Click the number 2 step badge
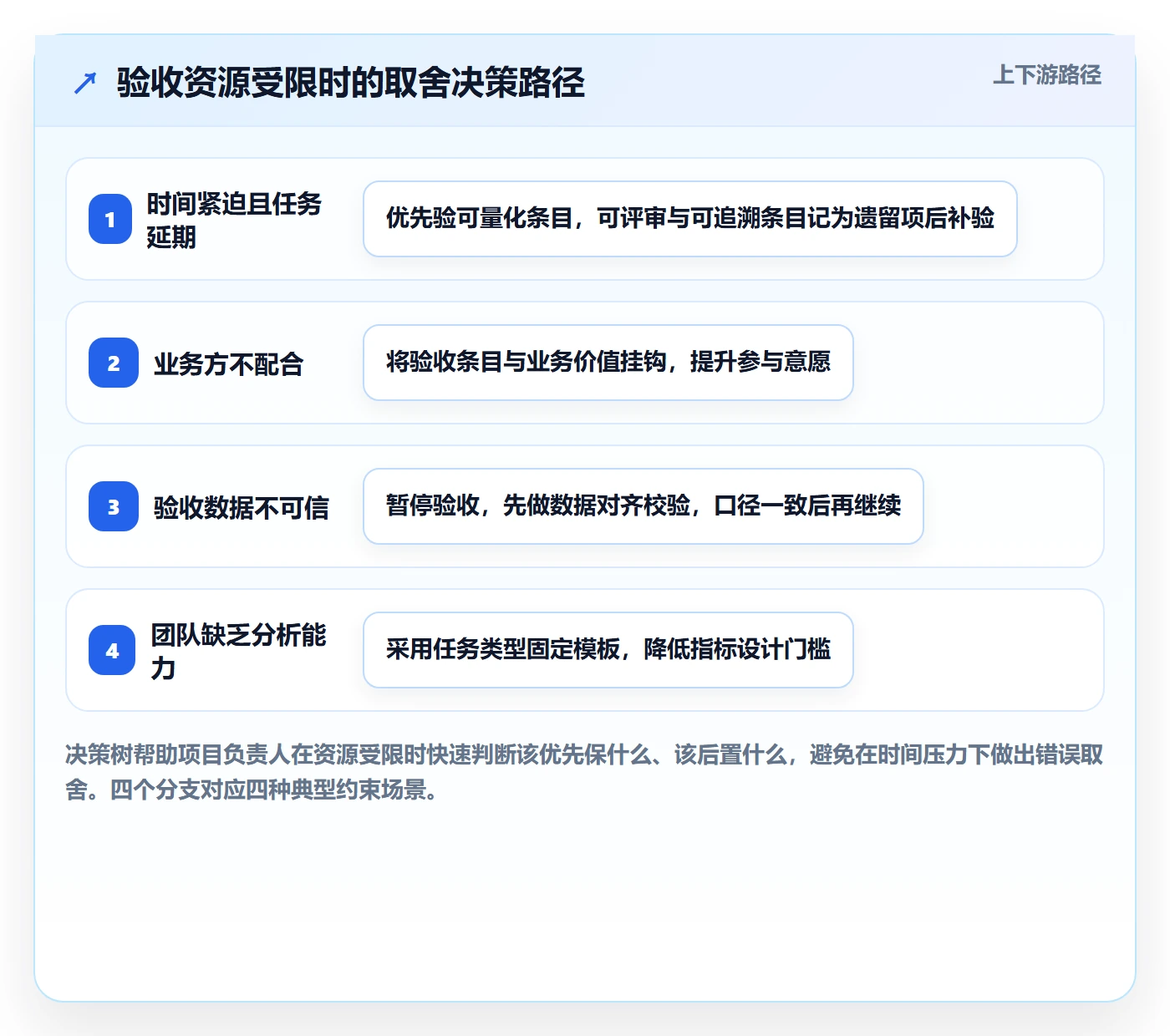 pyautogui.click(x=114, y=363)
